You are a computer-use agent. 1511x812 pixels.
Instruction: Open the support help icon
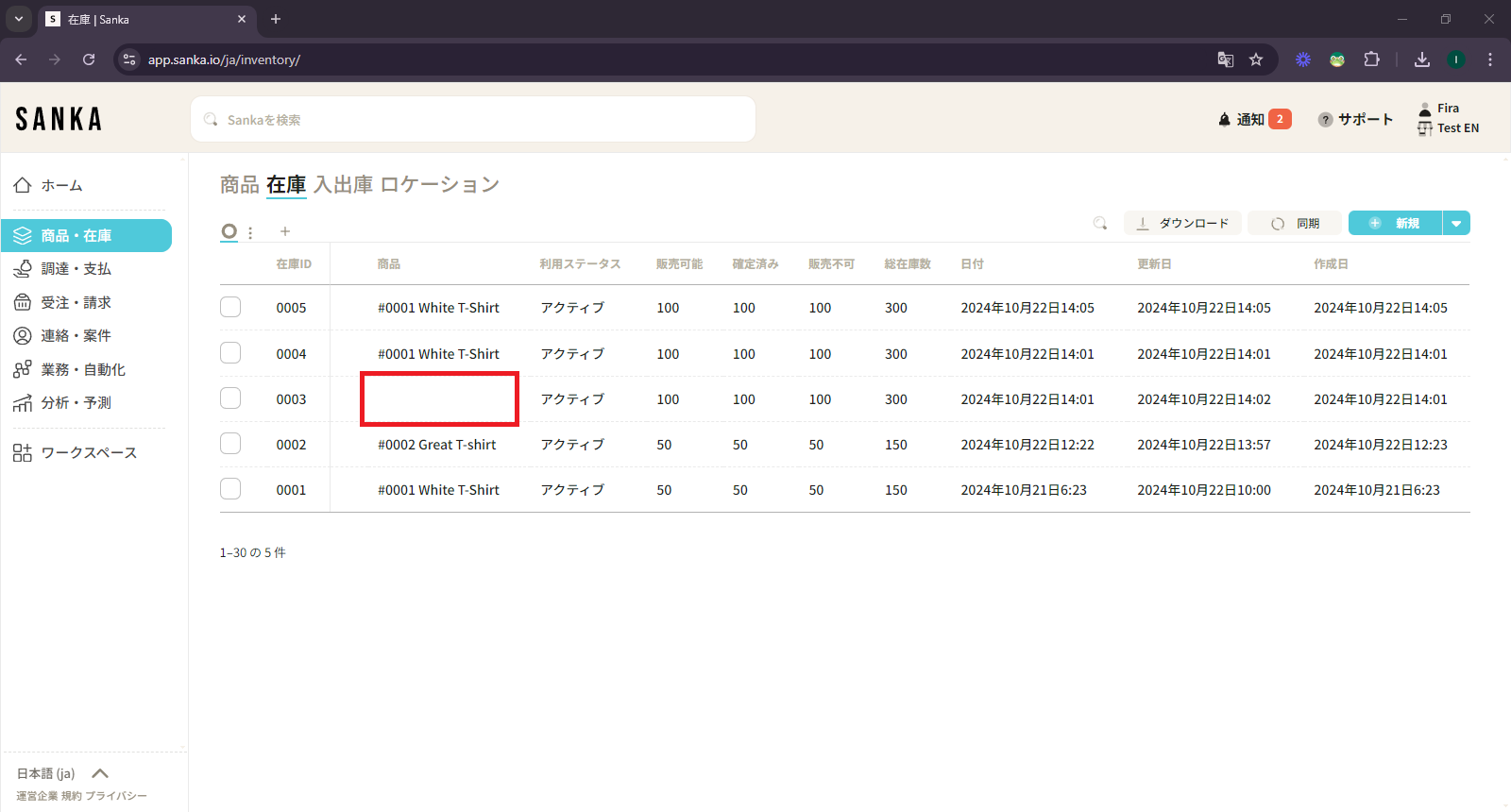1326,120
